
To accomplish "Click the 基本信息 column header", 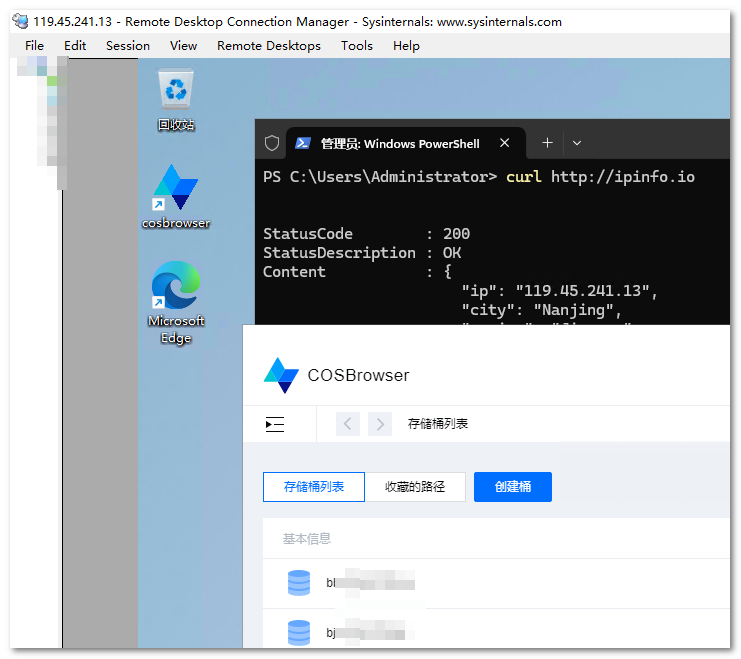I will coord(307,538).
